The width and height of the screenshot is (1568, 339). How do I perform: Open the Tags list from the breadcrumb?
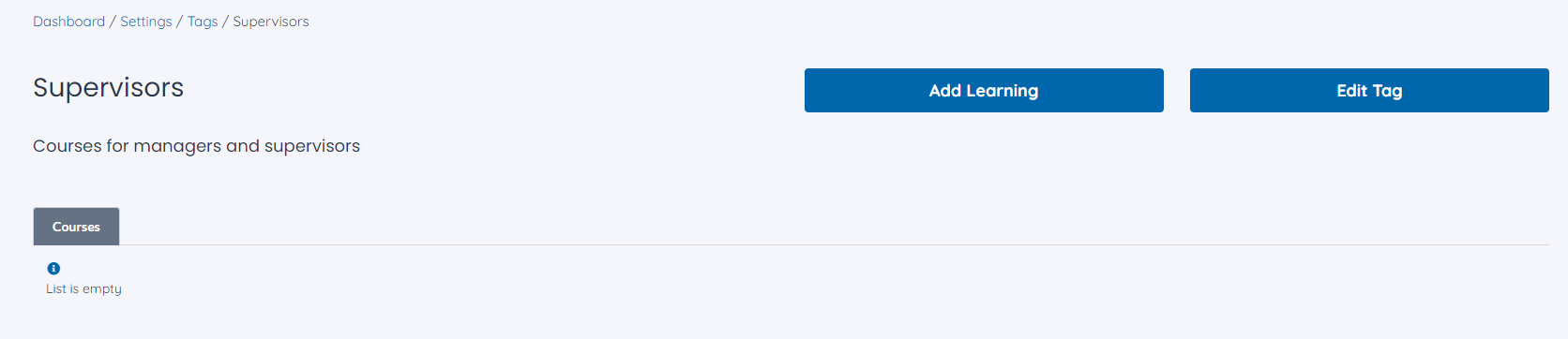click(203, 22)
